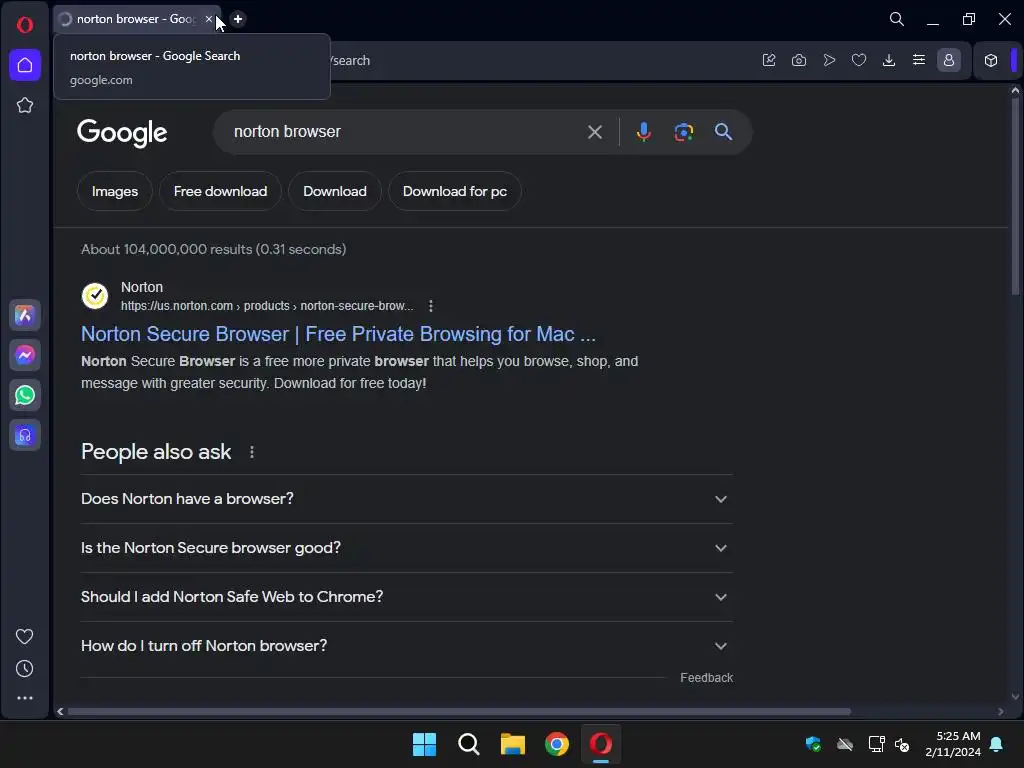The image size is (1024, 768).
Task: Add a new tab with plus icon
Action: 238,19
